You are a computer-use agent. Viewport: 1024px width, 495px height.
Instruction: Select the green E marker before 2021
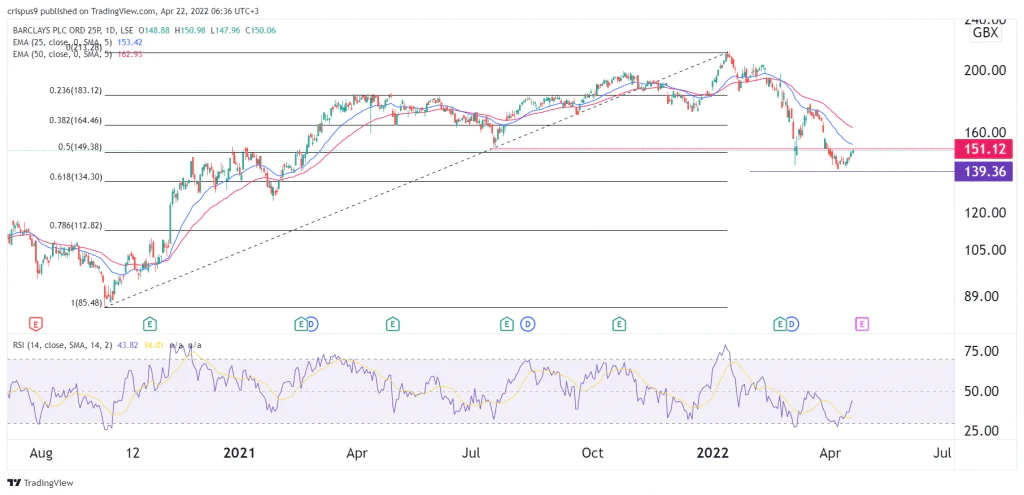pos(149,324)
